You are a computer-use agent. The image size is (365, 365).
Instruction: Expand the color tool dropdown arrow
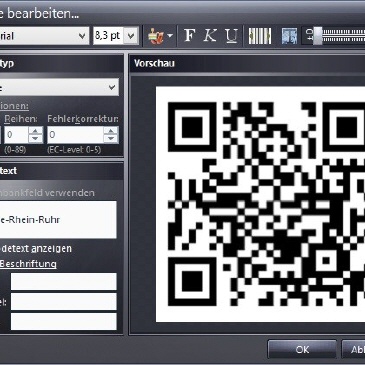pos(170,36)
